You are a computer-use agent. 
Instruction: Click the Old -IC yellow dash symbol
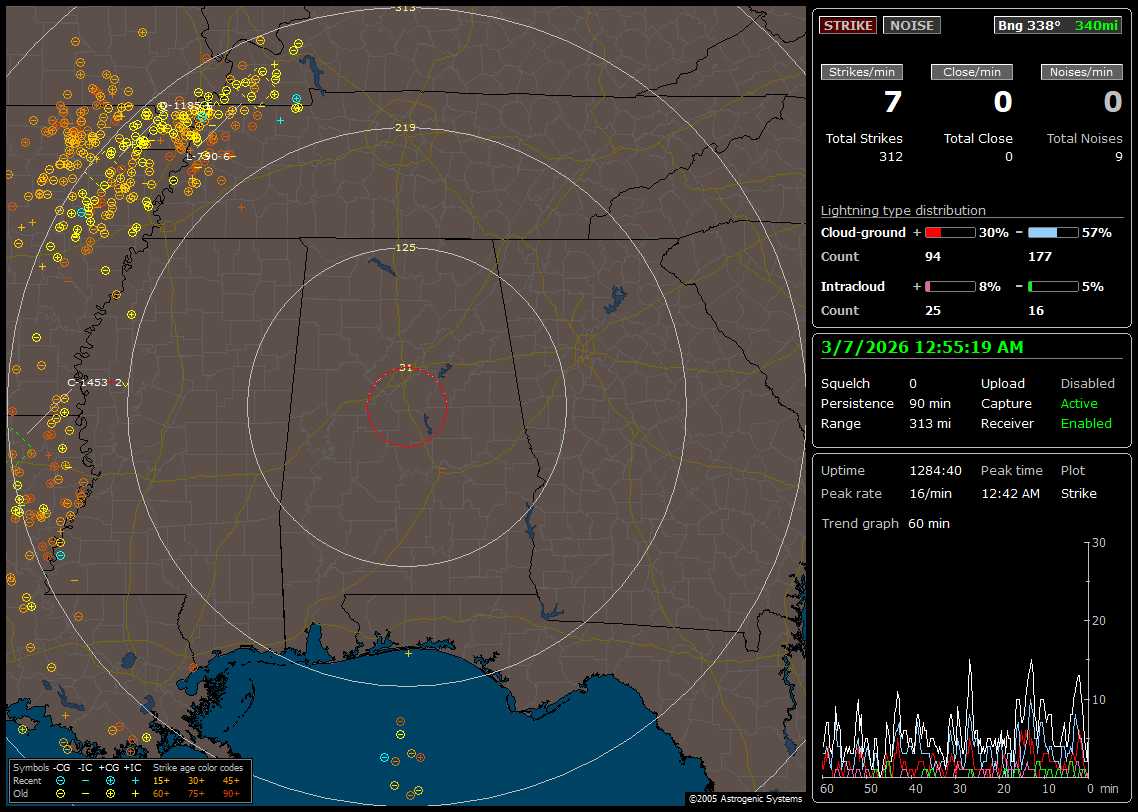[x=85, y=793]
